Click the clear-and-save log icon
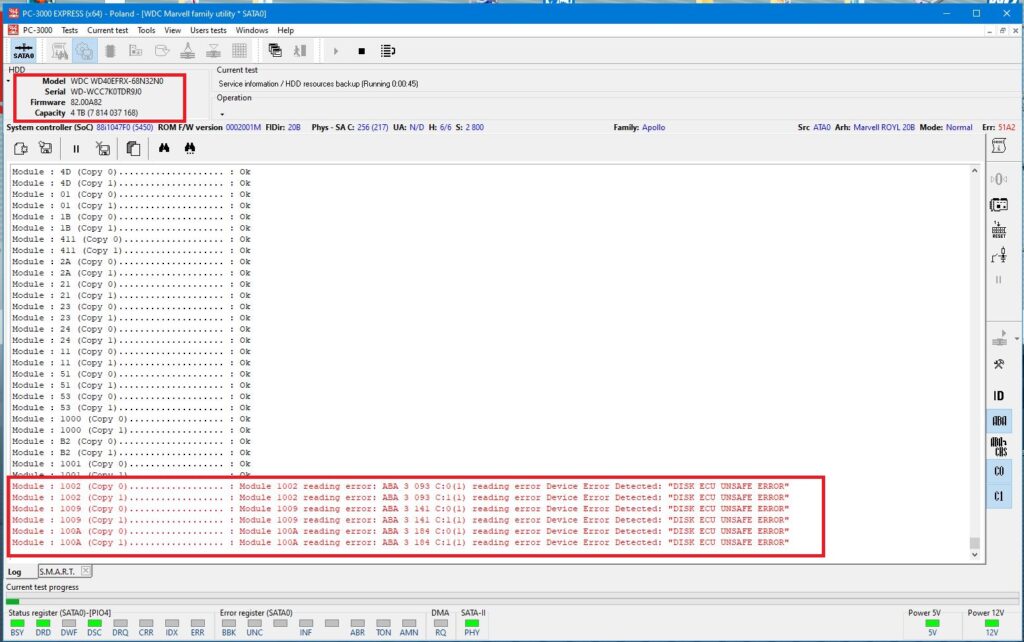Viewport: 1024px width, 642px height. [103, 148]
